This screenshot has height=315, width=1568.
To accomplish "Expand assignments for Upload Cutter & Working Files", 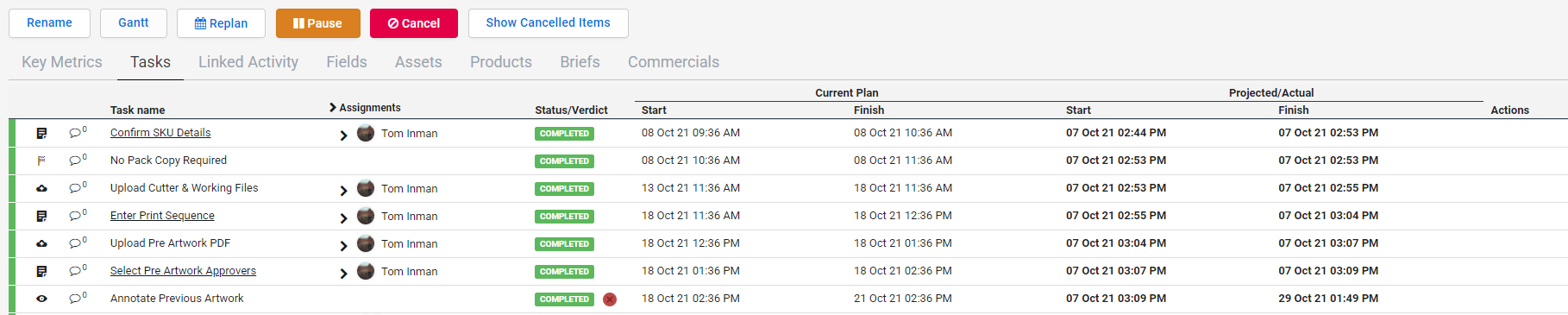I will (343, 191).
